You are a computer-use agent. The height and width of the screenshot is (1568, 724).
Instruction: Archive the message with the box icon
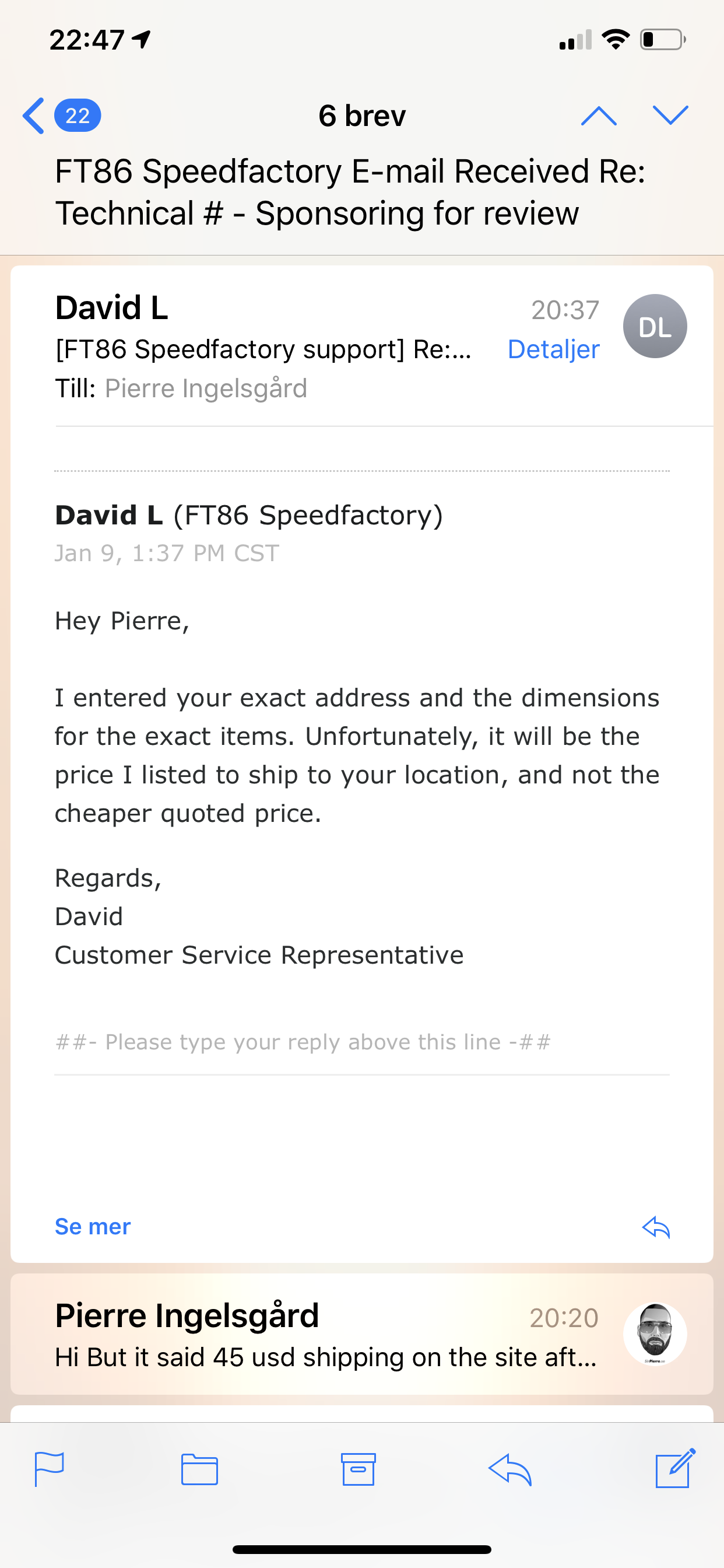359,1469
